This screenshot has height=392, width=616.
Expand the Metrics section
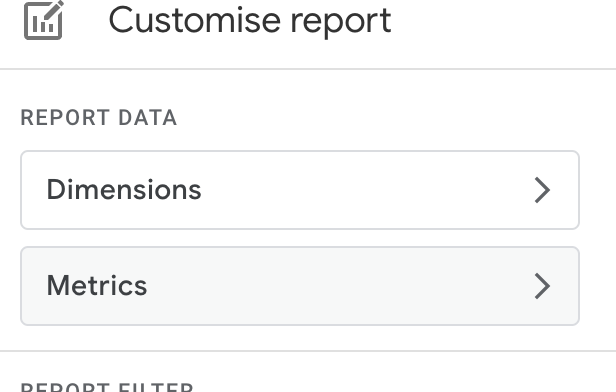coord(300,286)
